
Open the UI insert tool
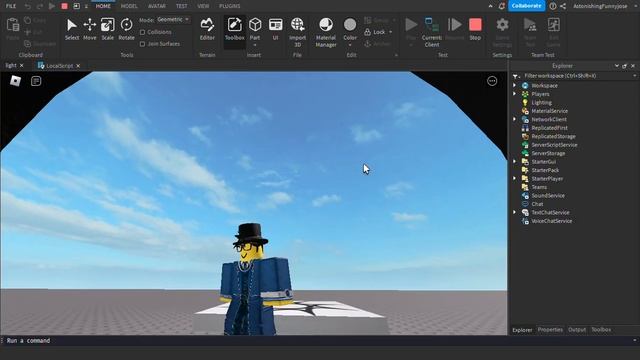(x=276, y=29)
